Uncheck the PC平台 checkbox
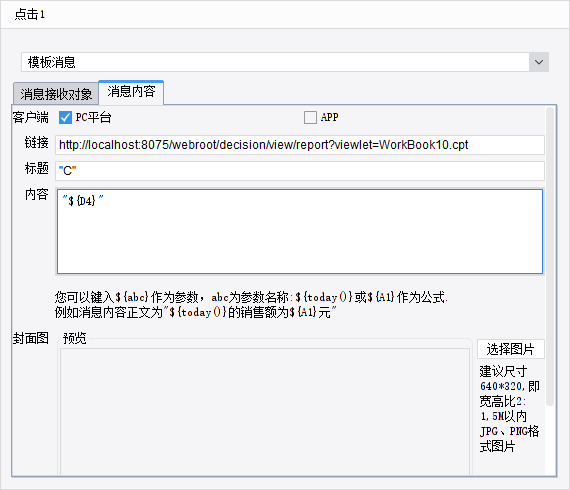Viewport: 570px width, 490px height. 65,117
